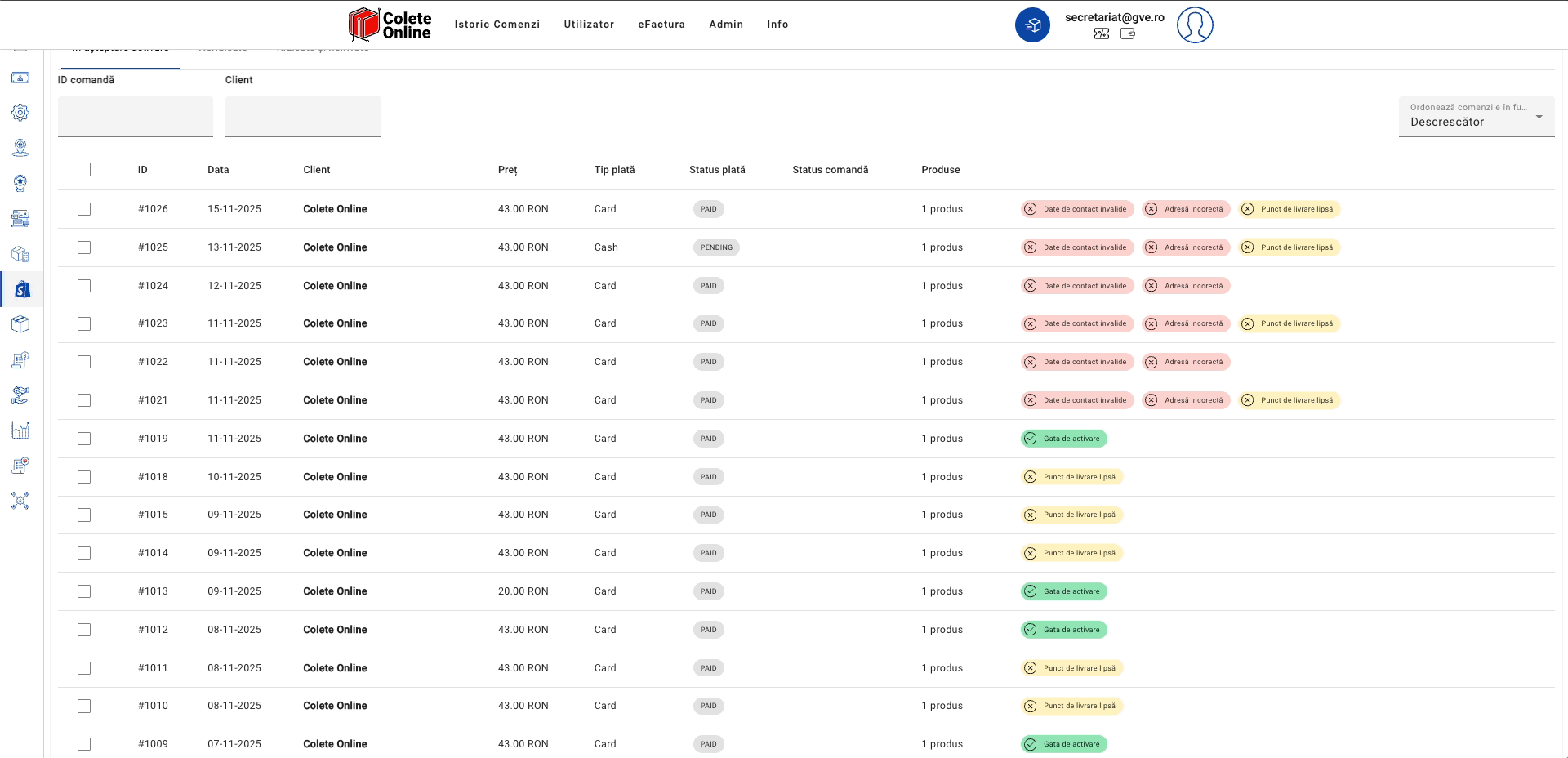Click the Shopify bag icon in sidebar

coord(22,289)
